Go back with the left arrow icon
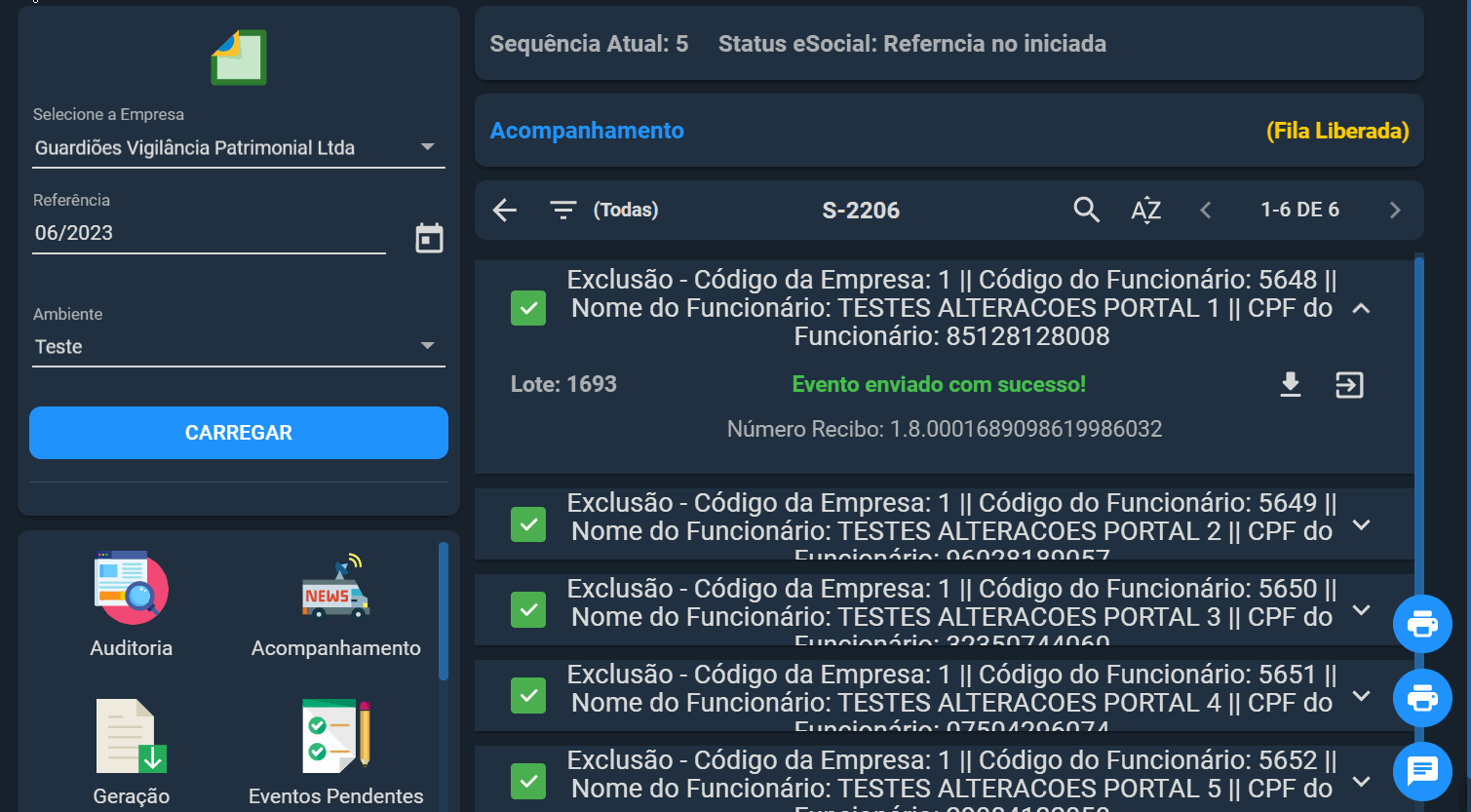1471x812 pixels. click(505, 210)
